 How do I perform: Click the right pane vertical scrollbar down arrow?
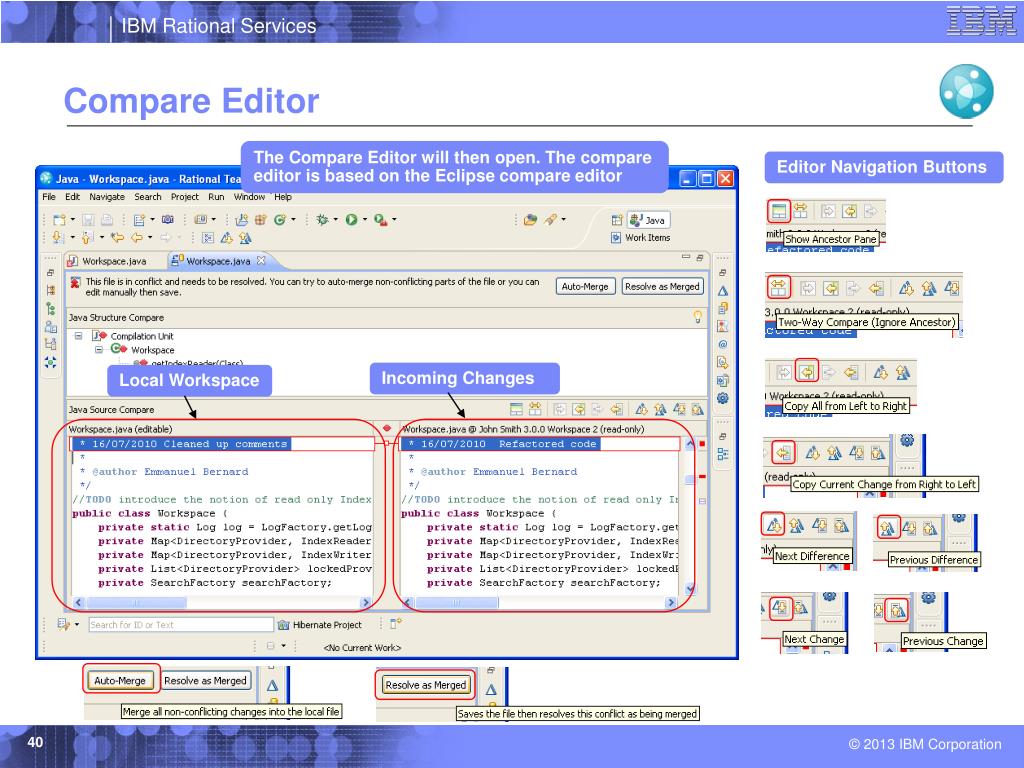tap(690, 588)
